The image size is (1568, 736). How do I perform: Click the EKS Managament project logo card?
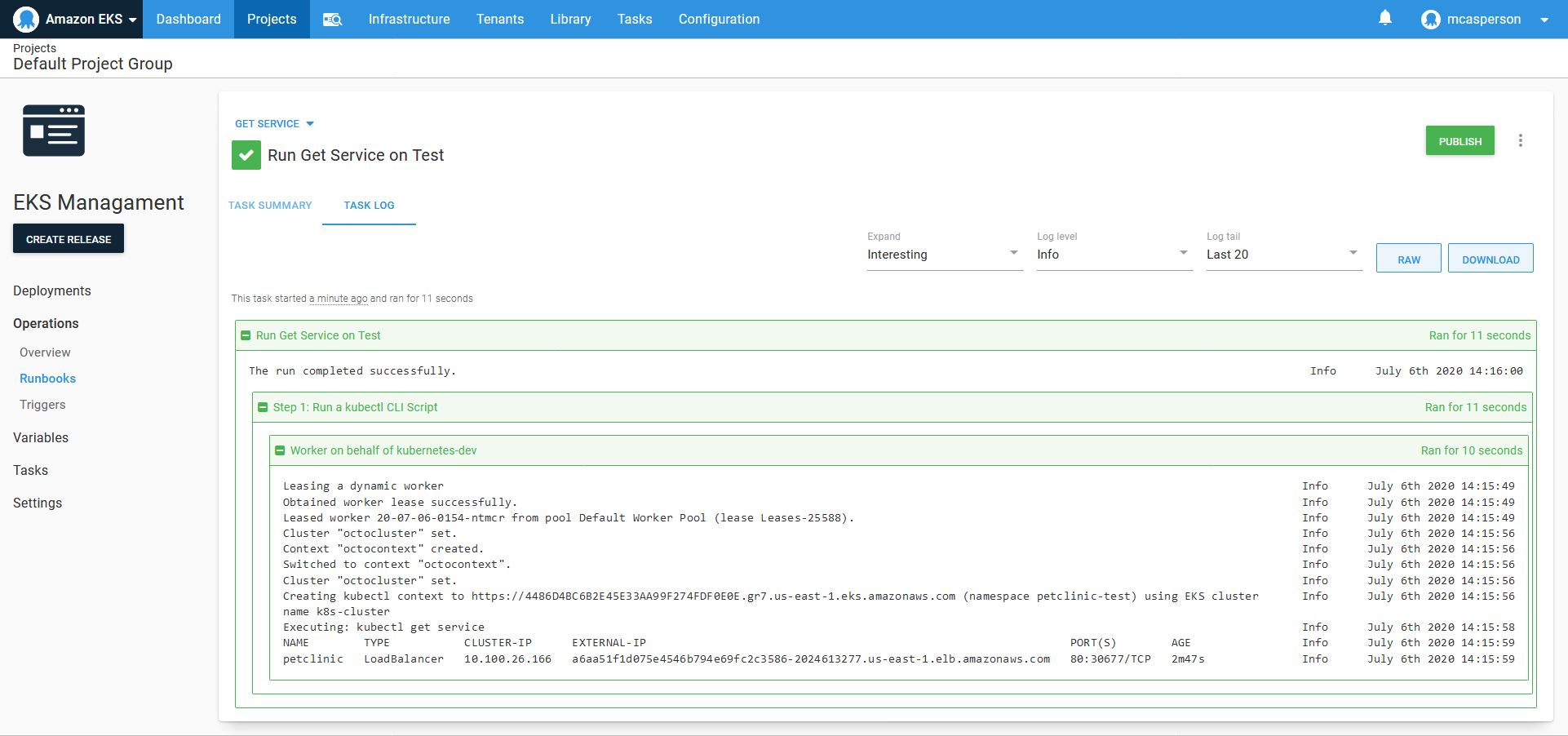click(x=54, y=130)
